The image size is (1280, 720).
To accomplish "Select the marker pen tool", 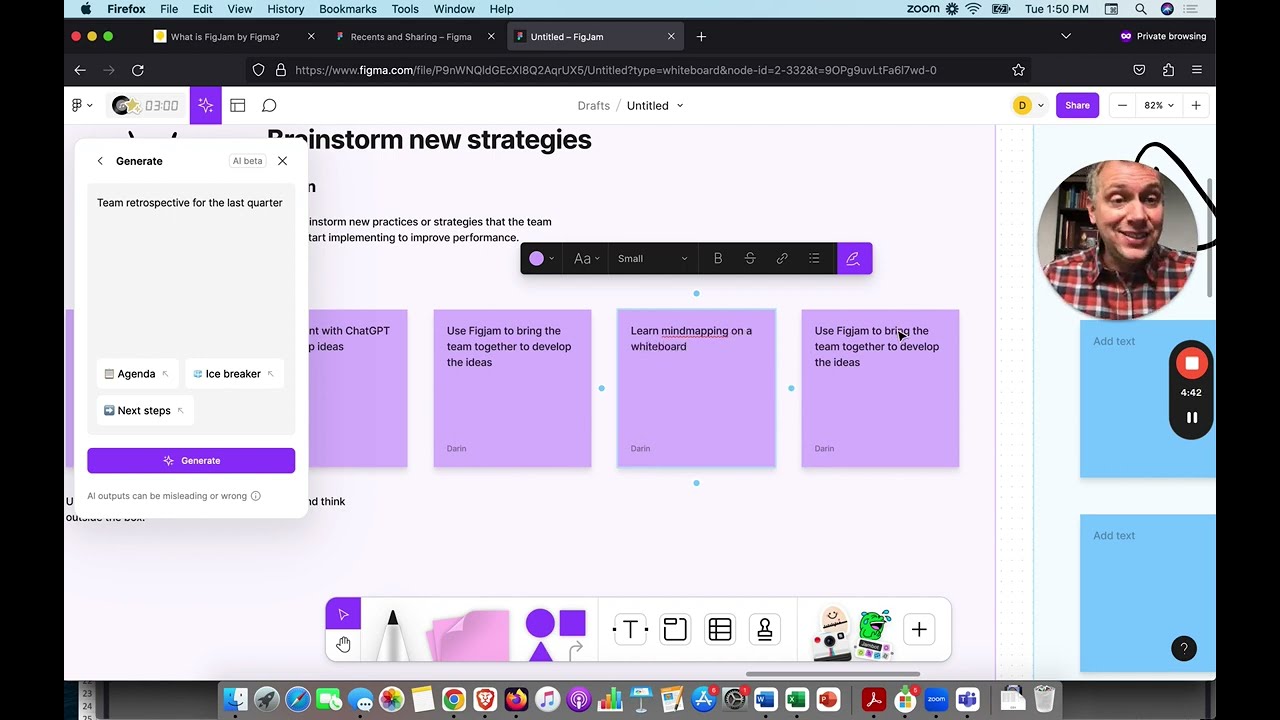I will click(x=392, y=636).
